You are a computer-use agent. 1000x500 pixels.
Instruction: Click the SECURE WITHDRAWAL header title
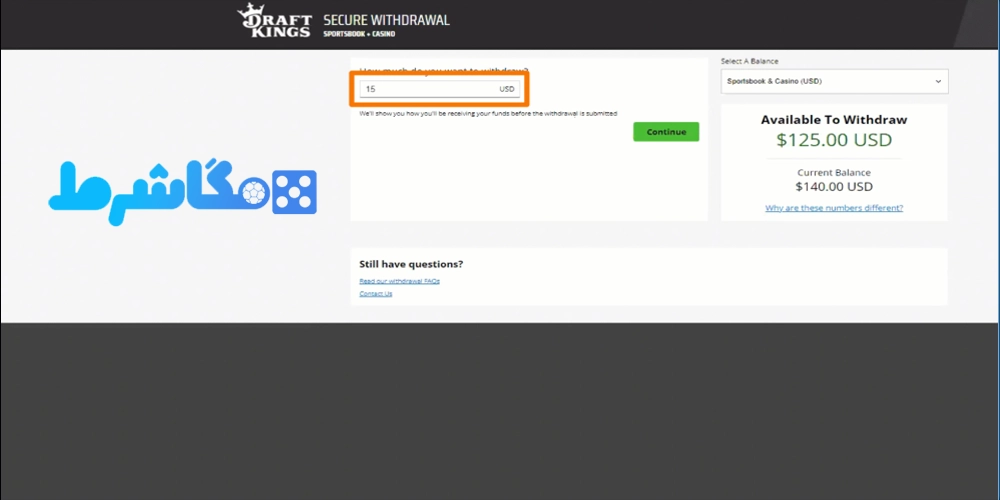click(x=386, y=20)
